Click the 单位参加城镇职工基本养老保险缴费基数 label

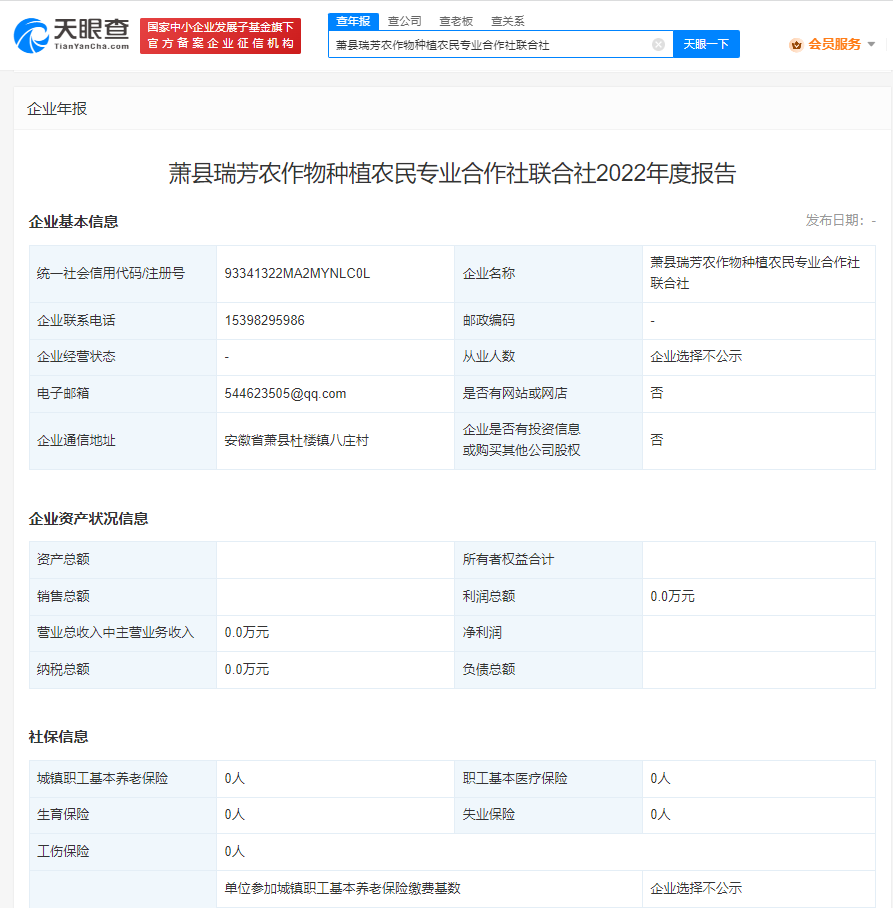tap(342, 888)
